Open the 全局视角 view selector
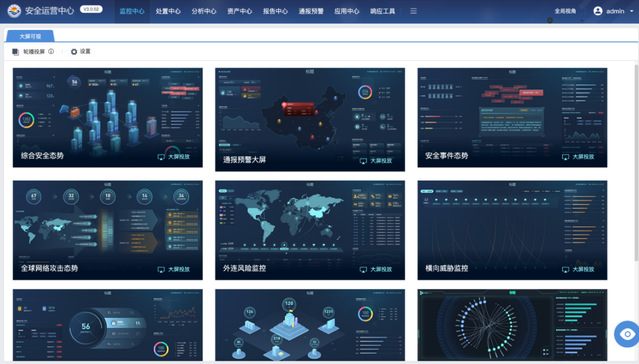Image resolution: width=639 pixels, height=364 pixels. pos(565,11)
